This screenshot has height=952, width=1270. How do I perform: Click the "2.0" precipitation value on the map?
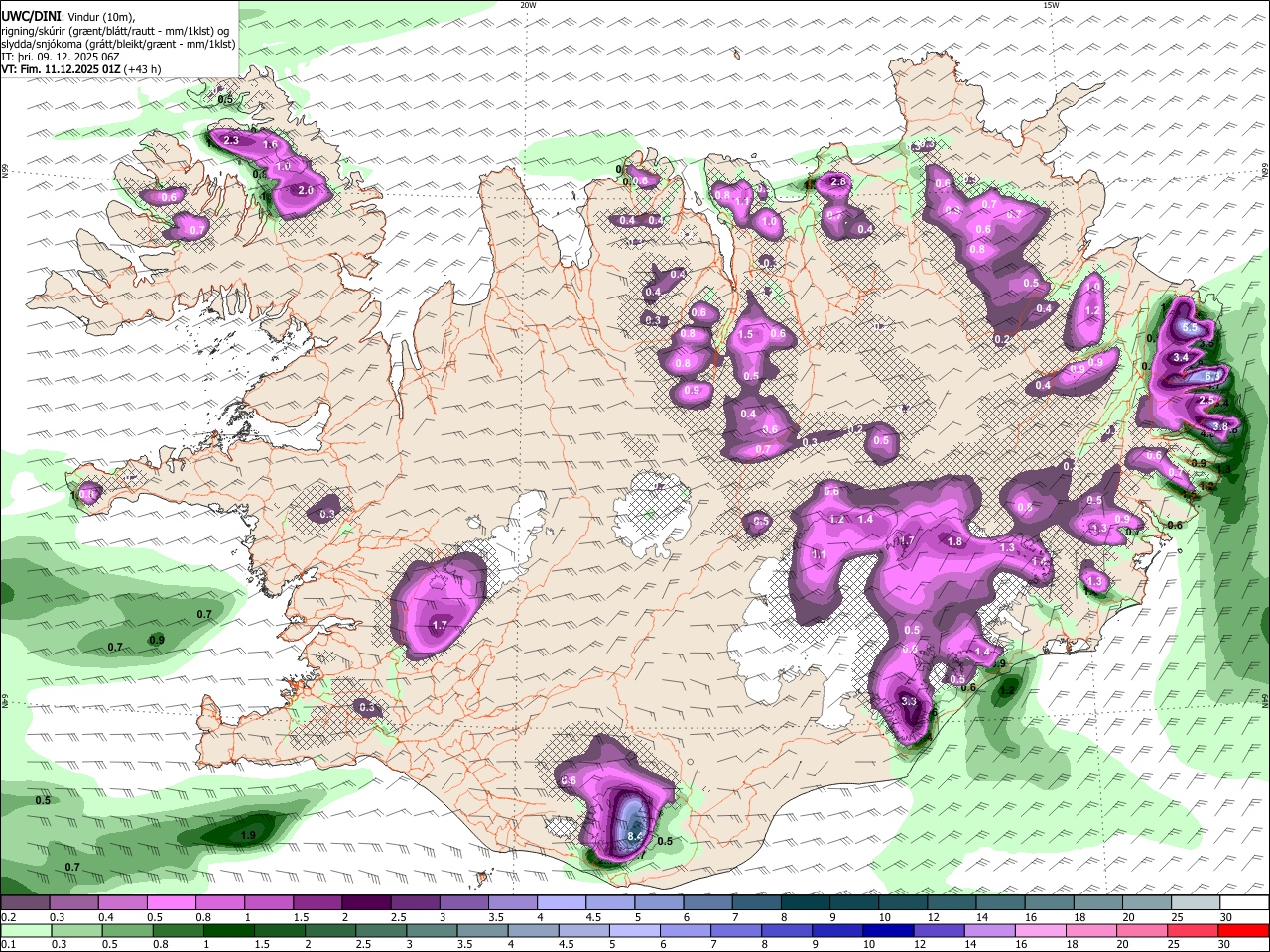point(306,190)
